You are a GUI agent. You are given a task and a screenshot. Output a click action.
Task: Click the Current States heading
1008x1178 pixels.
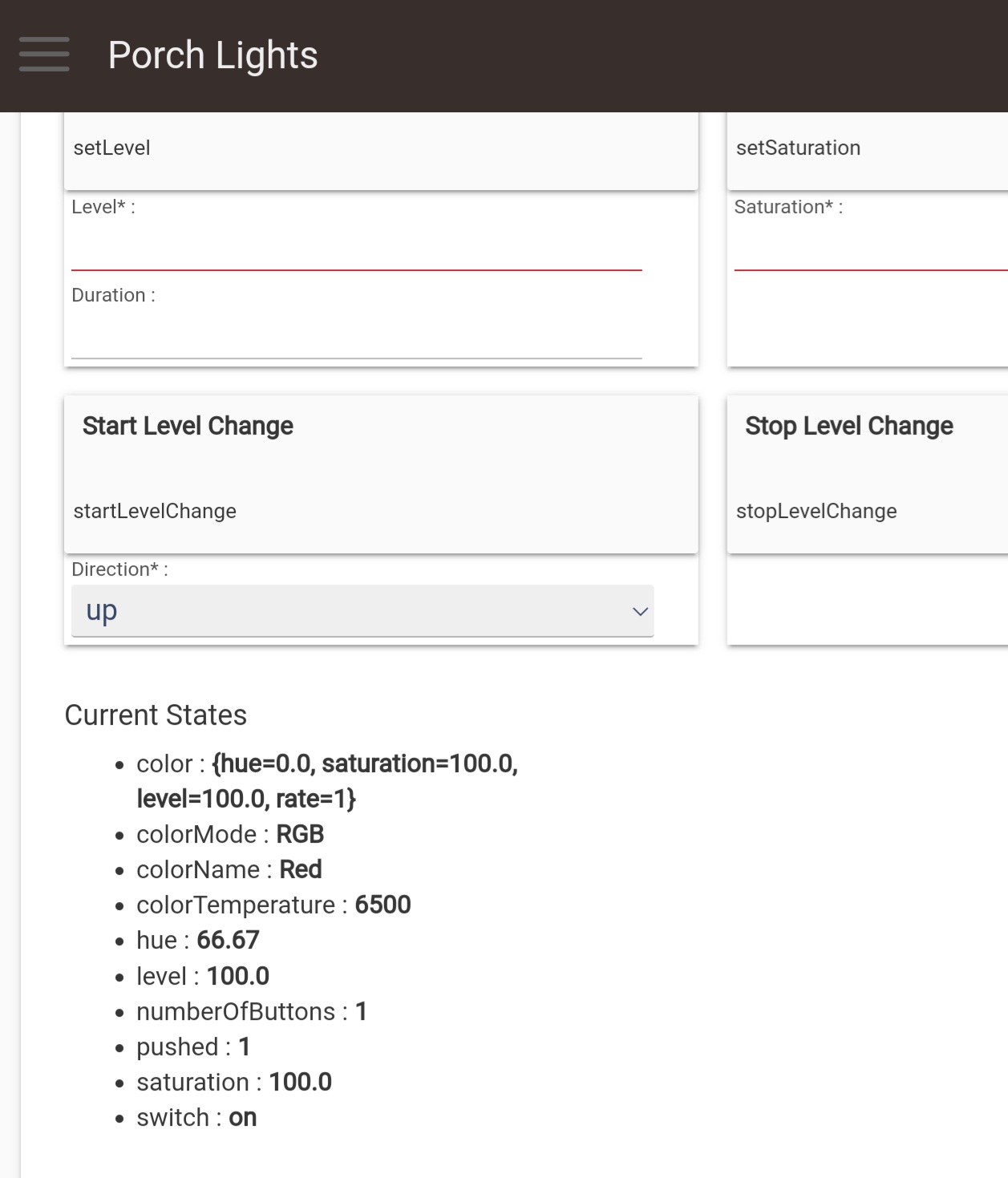(156, 715)
